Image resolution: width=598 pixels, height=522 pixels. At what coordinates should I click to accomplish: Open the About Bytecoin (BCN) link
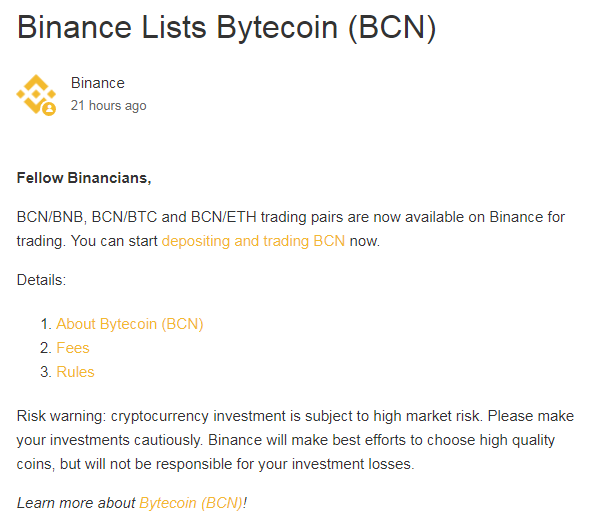pyautogui.click(x=130, y=324)
